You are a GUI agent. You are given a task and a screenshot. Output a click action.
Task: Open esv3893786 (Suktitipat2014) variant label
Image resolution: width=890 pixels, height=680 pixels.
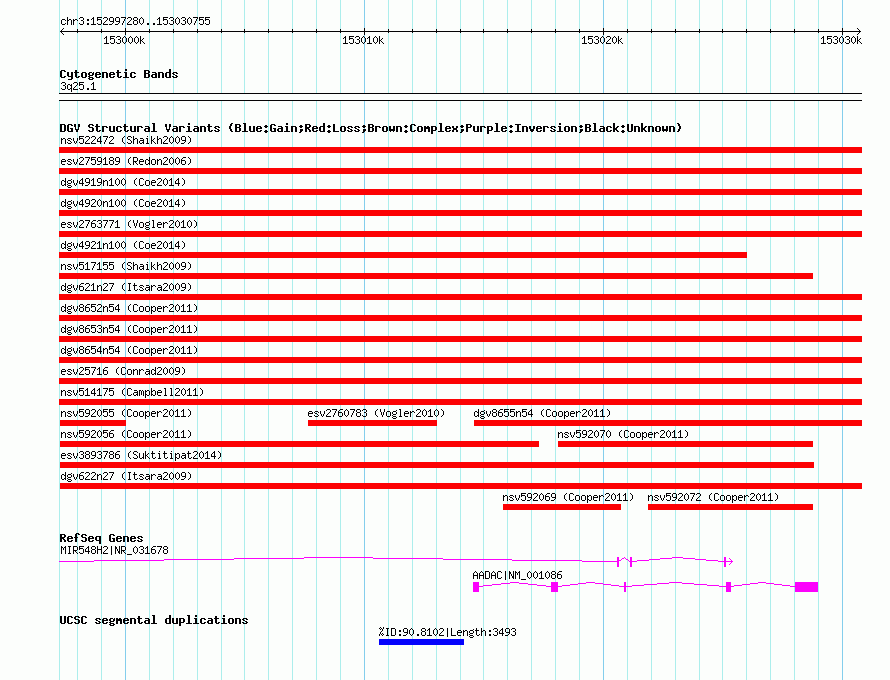[141, 455]
